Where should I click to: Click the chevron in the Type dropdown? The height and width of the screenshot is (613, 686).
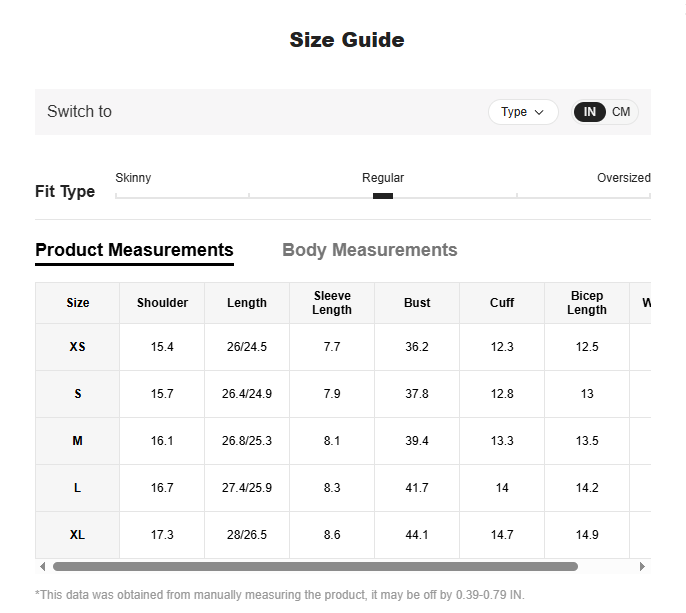click(x=539, y=112)
